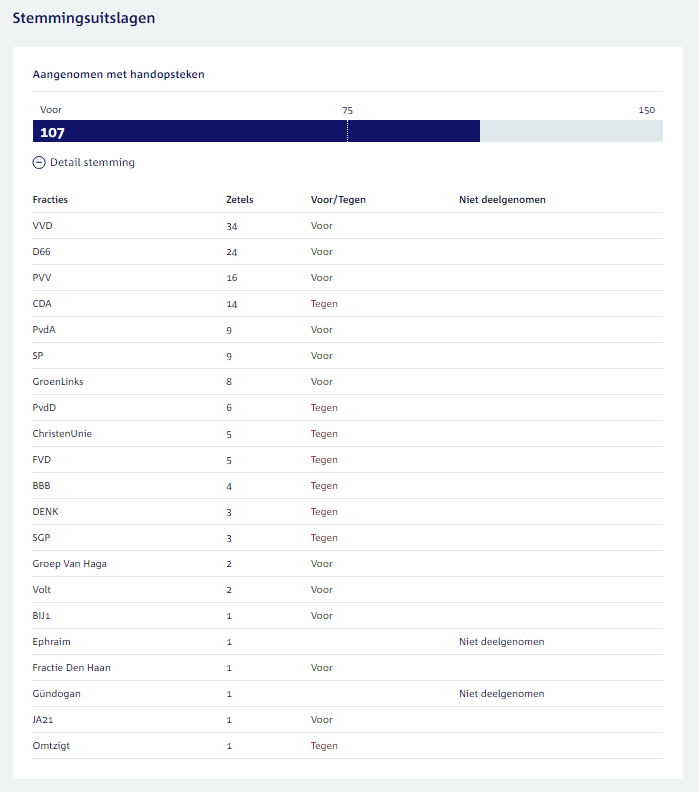Viewport: 699px width, 792px height.
Task: Click the Niet deelgenomen column header
Action: 502,200
